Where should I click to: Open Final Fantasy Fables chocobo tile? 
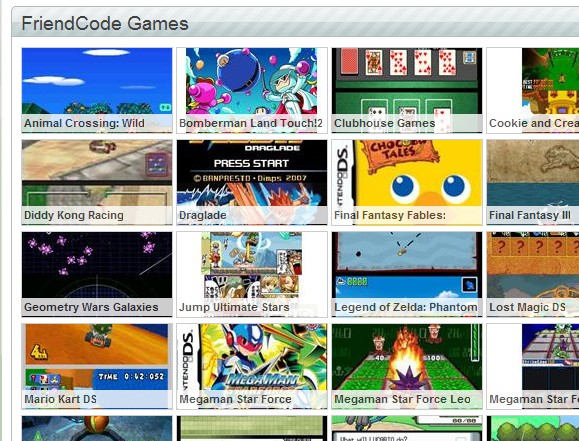(407, 182)
